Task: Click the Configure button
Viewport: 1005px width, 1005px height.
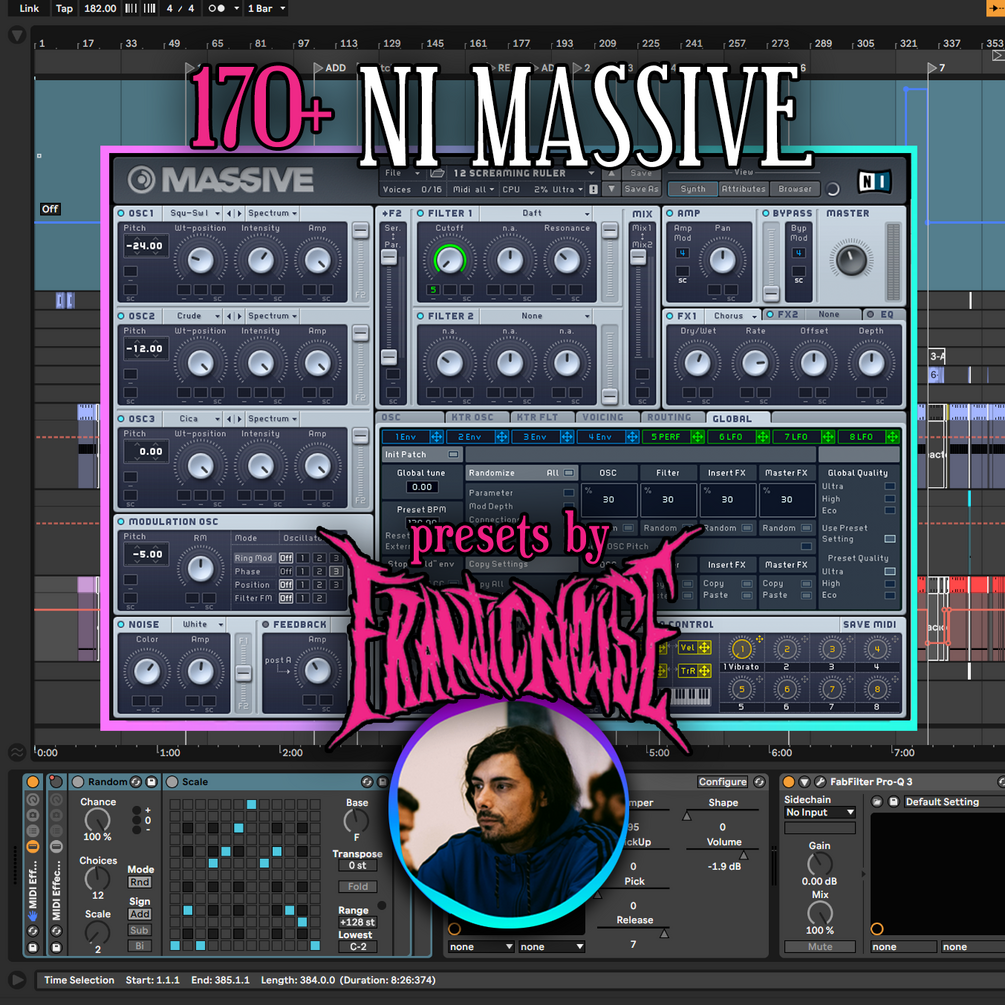Action: point(723,782)
